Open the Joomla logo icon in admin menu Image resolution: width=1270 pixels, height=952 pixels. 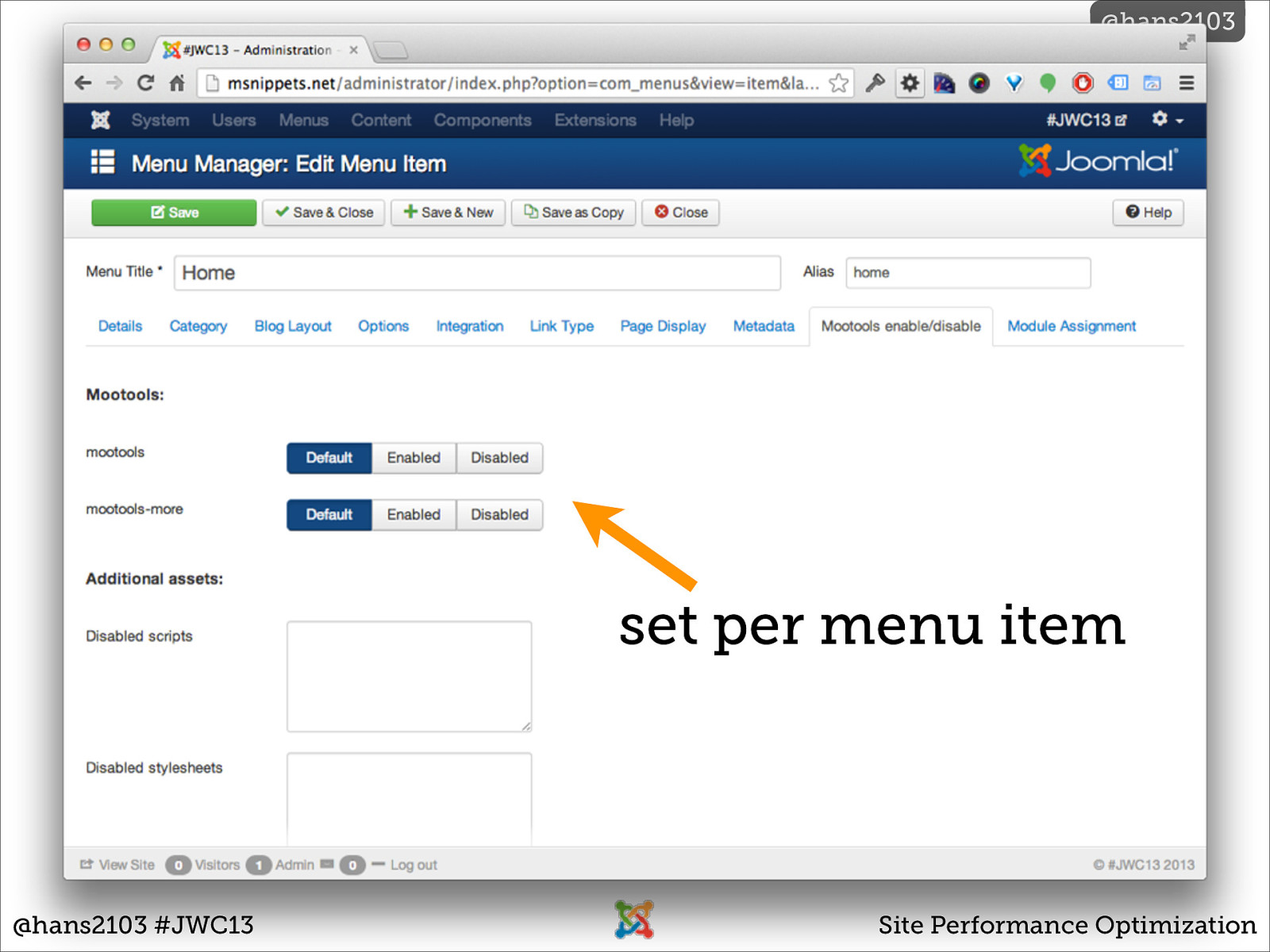tap(100, 120)
